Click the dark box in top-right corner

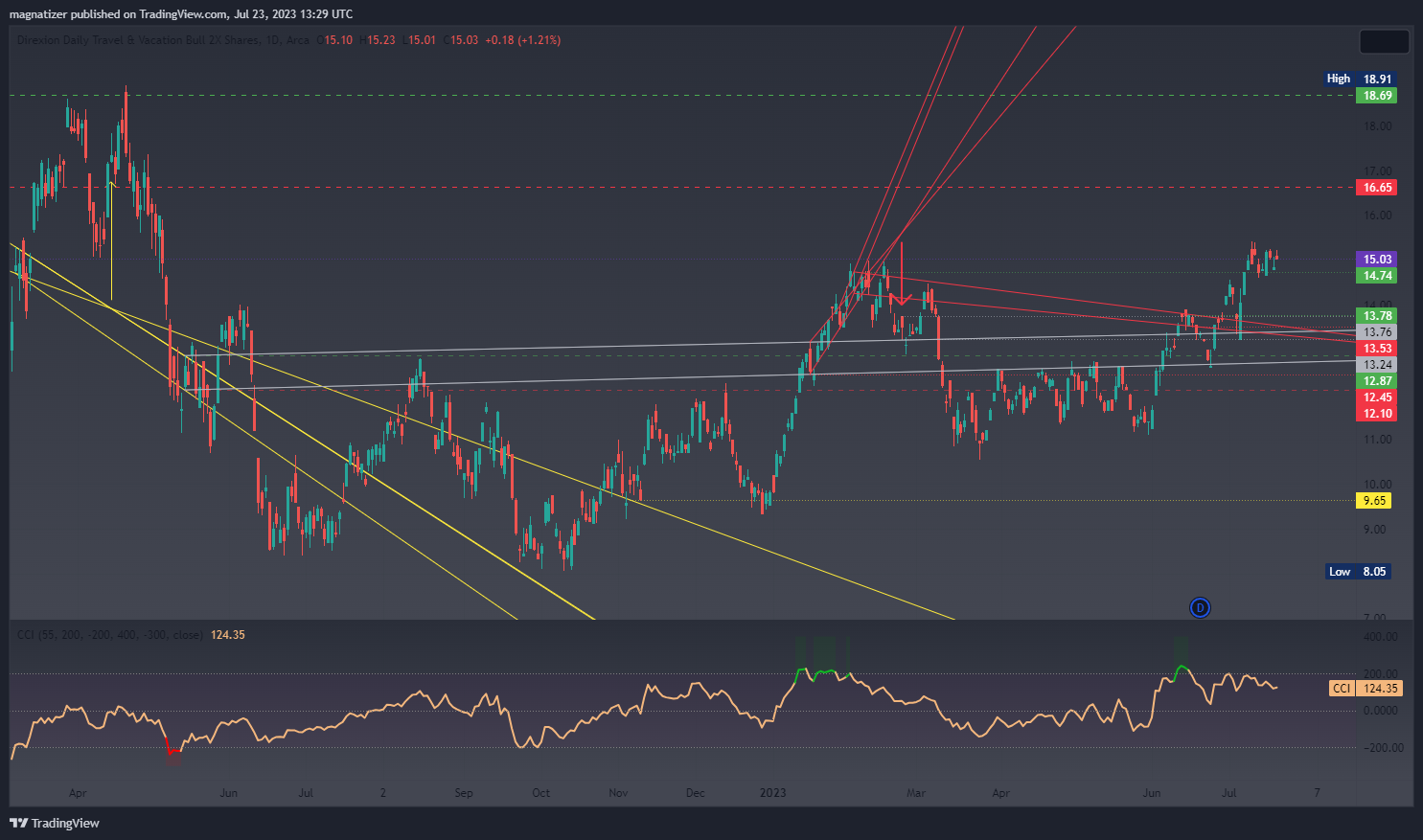pyautogui.click(x=1384, y=42)
